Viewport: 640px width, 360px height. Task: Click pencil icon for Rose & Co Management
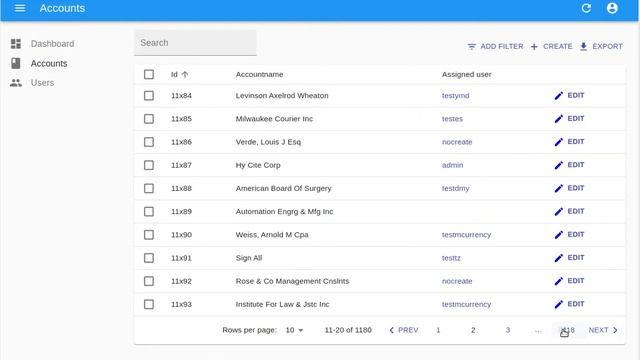click(559, 282)
